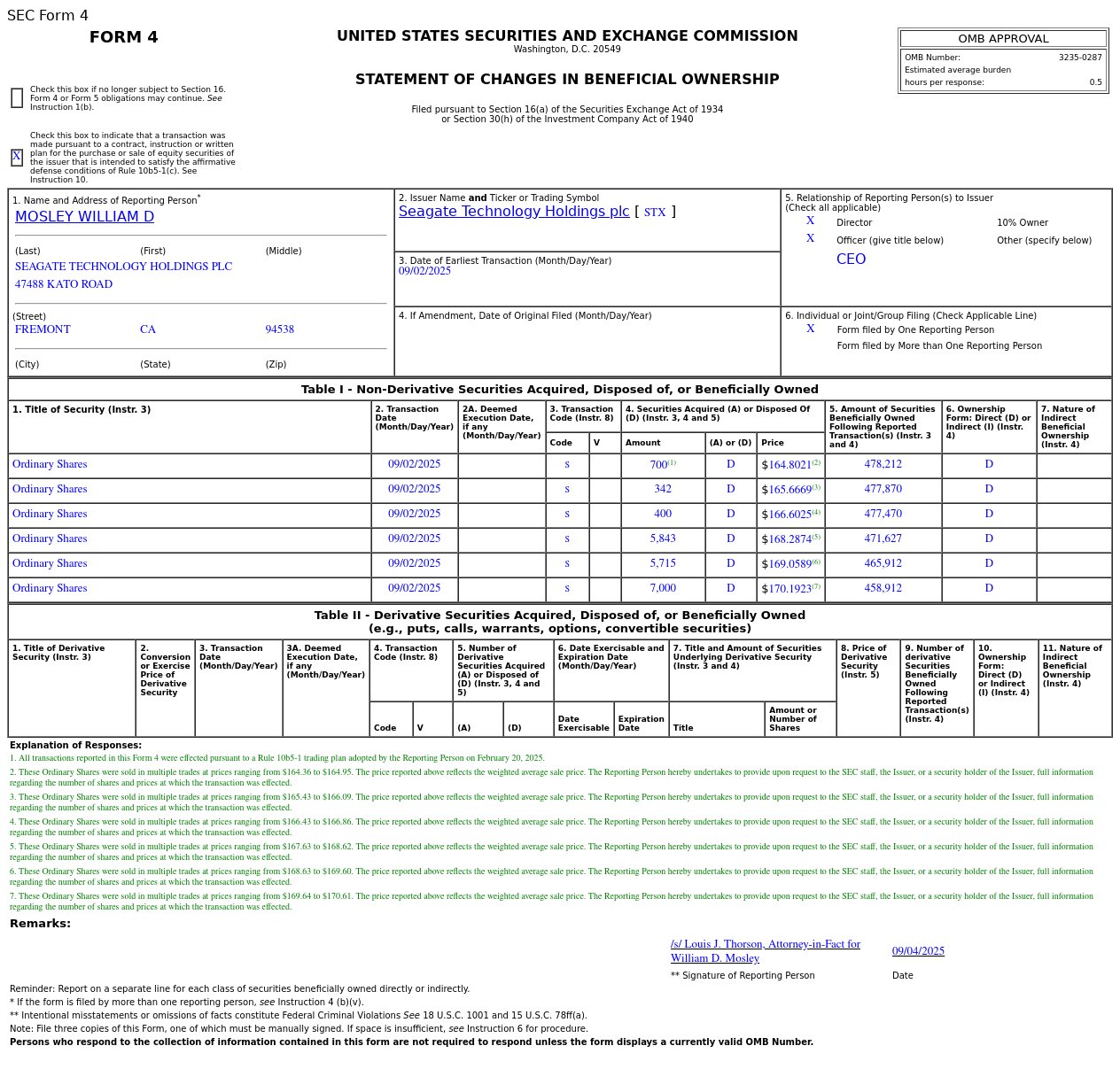Select the amount 342 in Table I

pos(663,489)
